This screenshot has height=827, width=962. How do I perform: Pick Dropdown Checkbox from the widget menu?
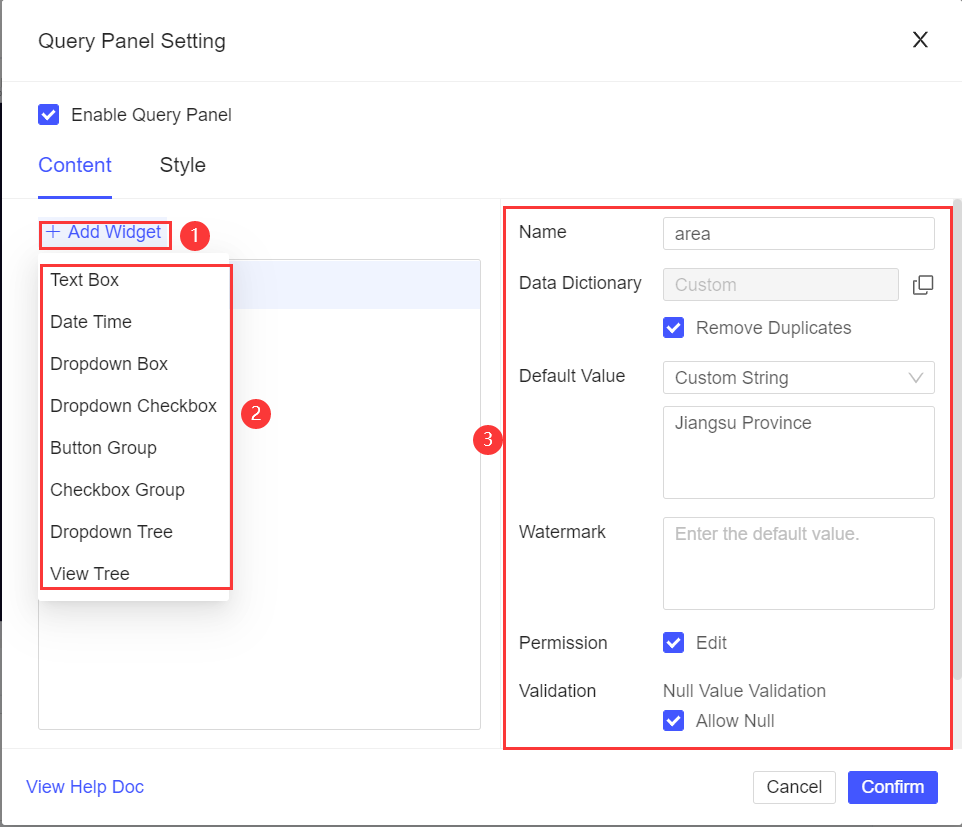click(133, 406)
